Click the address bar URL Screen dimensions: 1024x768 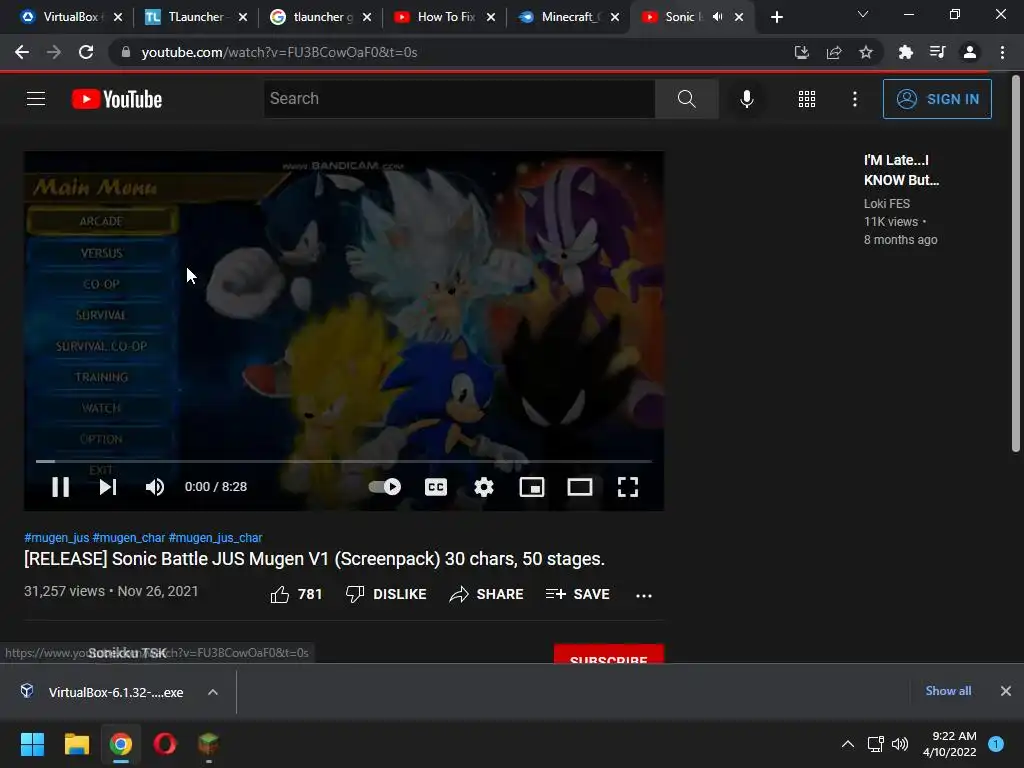click(x=279, y=52)
